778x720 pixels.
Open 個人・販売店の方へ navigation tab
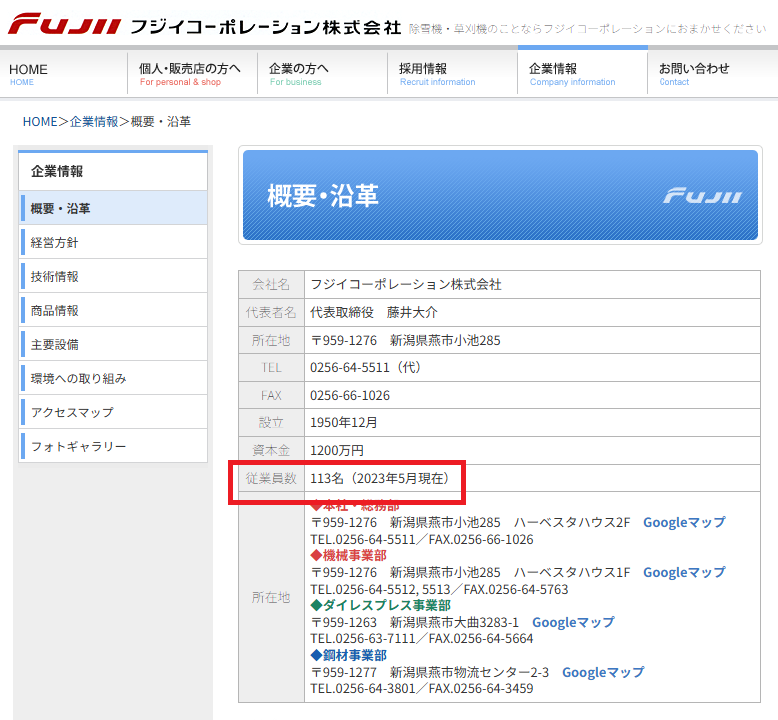[193, 73]
